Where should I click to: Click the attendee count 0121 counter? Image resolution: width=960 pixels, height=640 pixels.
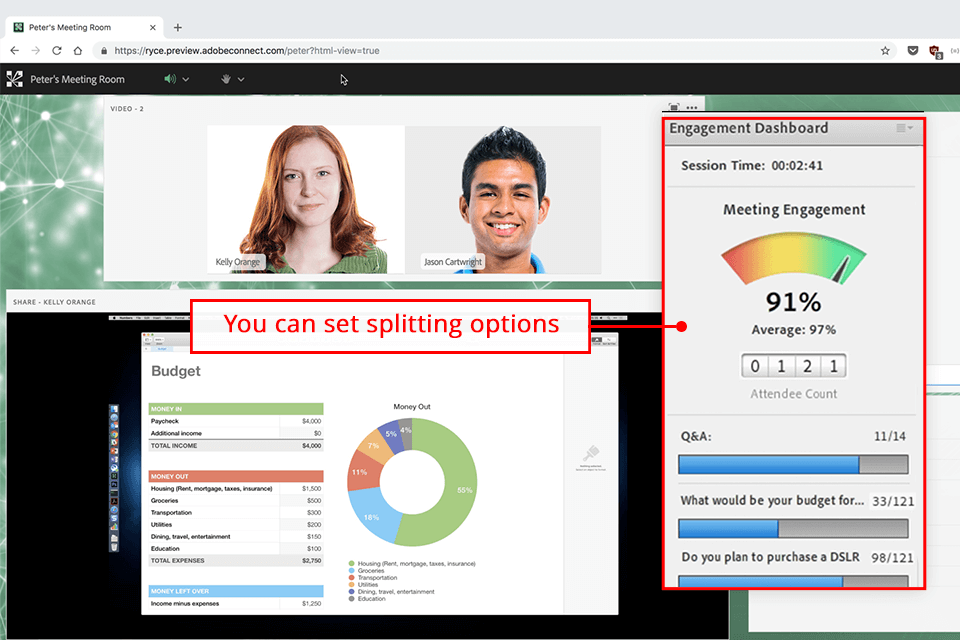tap(793, 366)
